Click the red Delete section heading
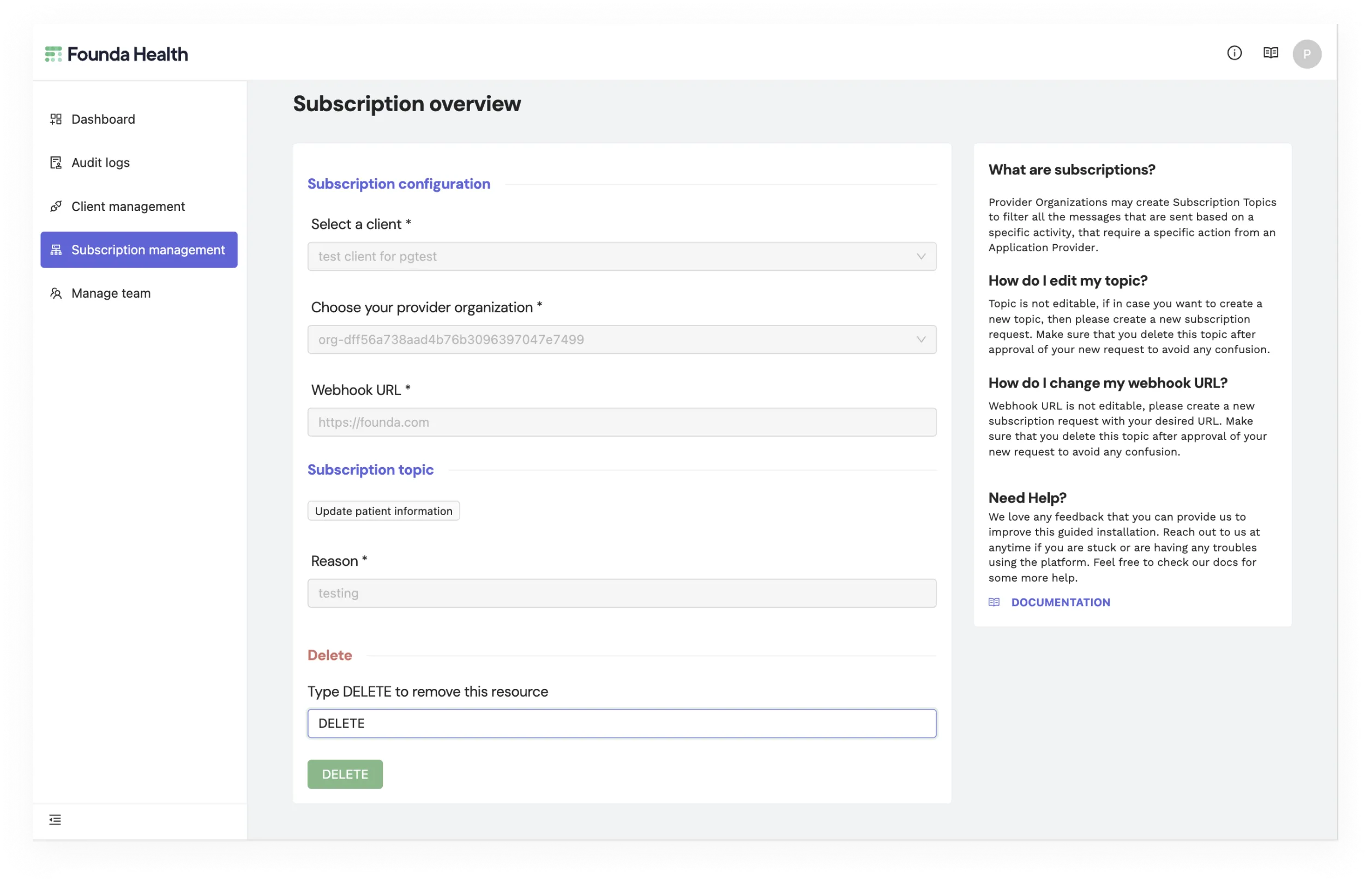The width and height of the screenshot is (1372, 883). tap(330, 655)
